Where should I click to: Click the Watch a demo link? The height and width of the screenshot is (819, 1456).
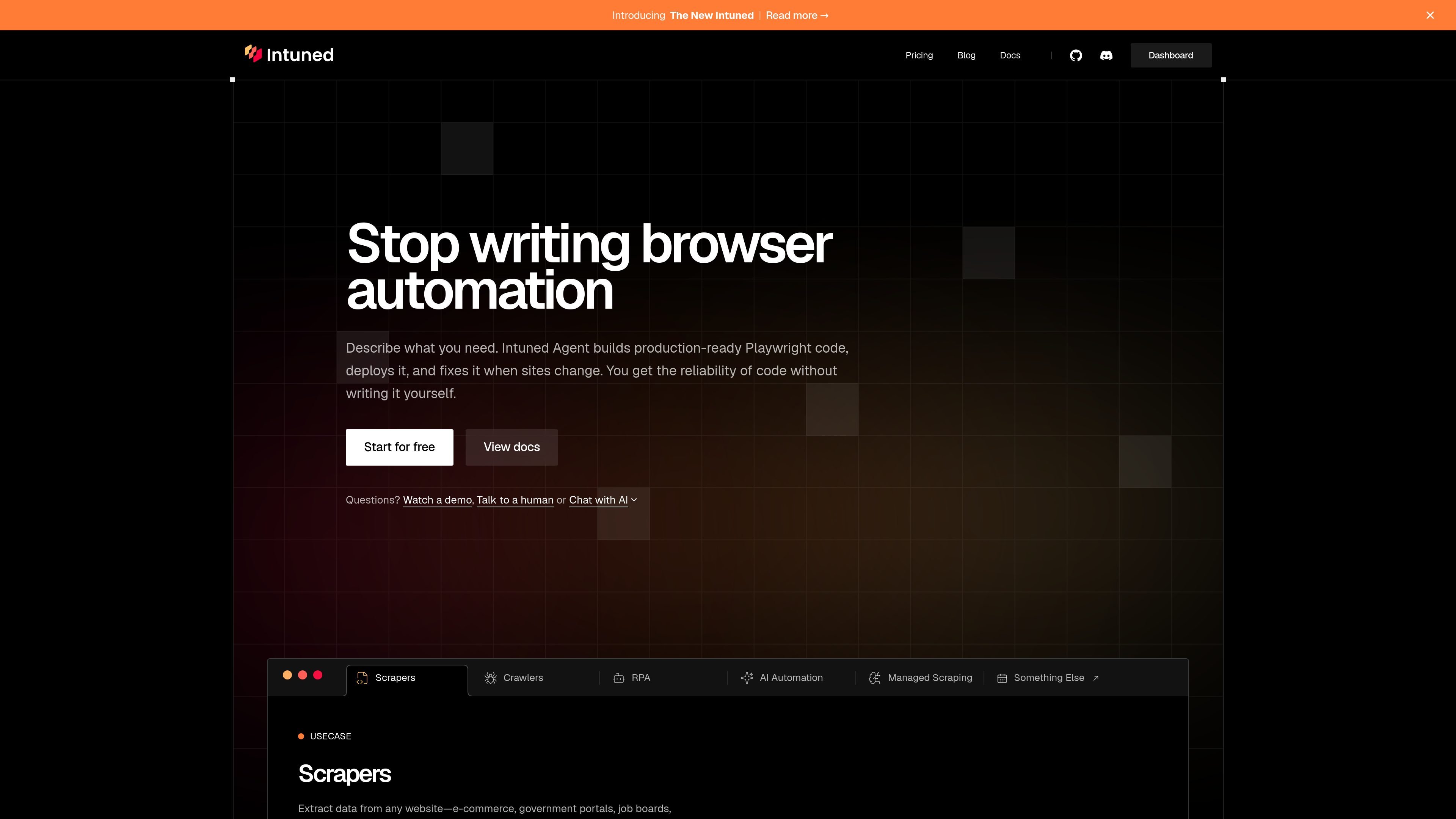[438, 500]
